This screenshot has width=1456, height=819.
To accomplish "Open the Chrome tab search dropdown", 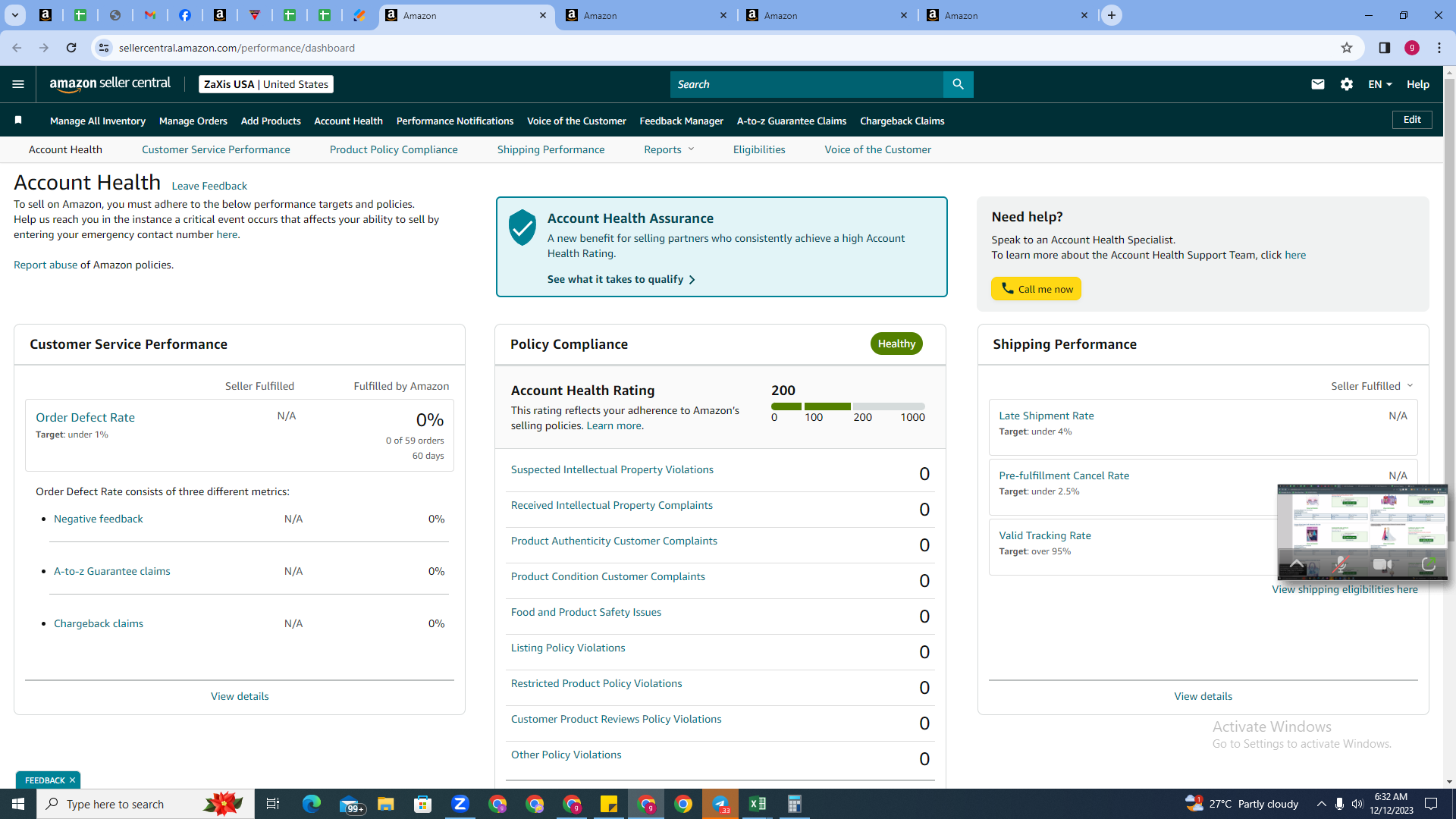I will [15, 15].
